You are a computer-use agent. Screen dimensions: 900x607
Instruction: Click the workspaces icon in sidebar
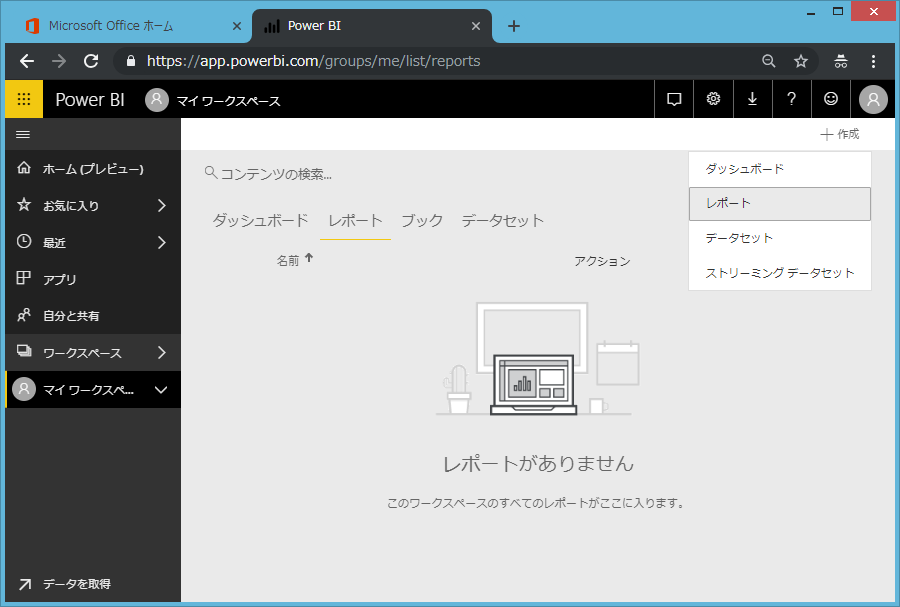(24, 351)
